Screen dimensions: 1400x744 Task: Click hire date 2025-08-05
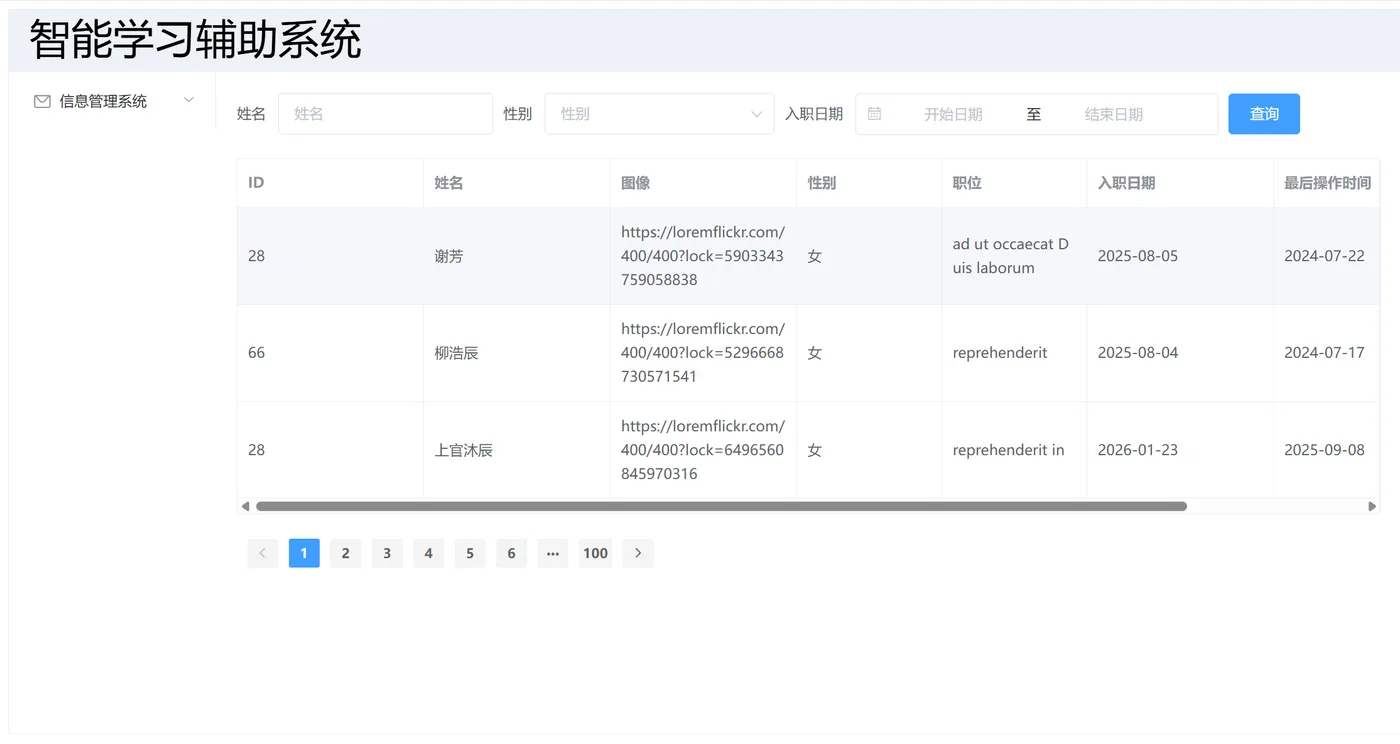click(1138, 256)
